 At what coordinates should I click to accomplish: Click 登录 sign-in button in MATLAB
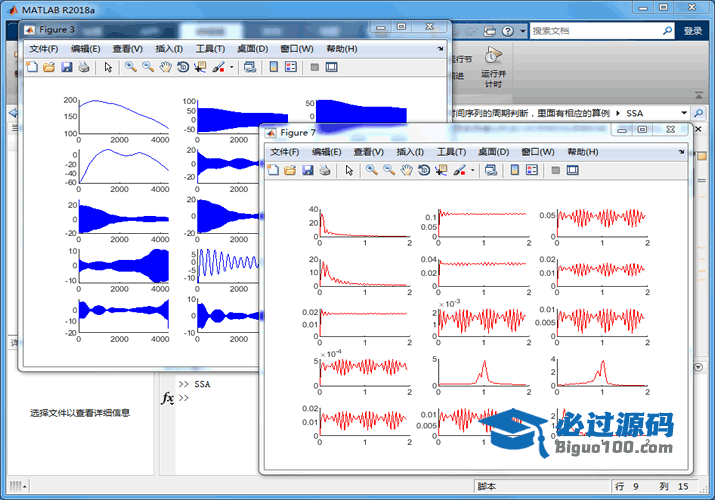pyautogui.click(x=693, y=31)
